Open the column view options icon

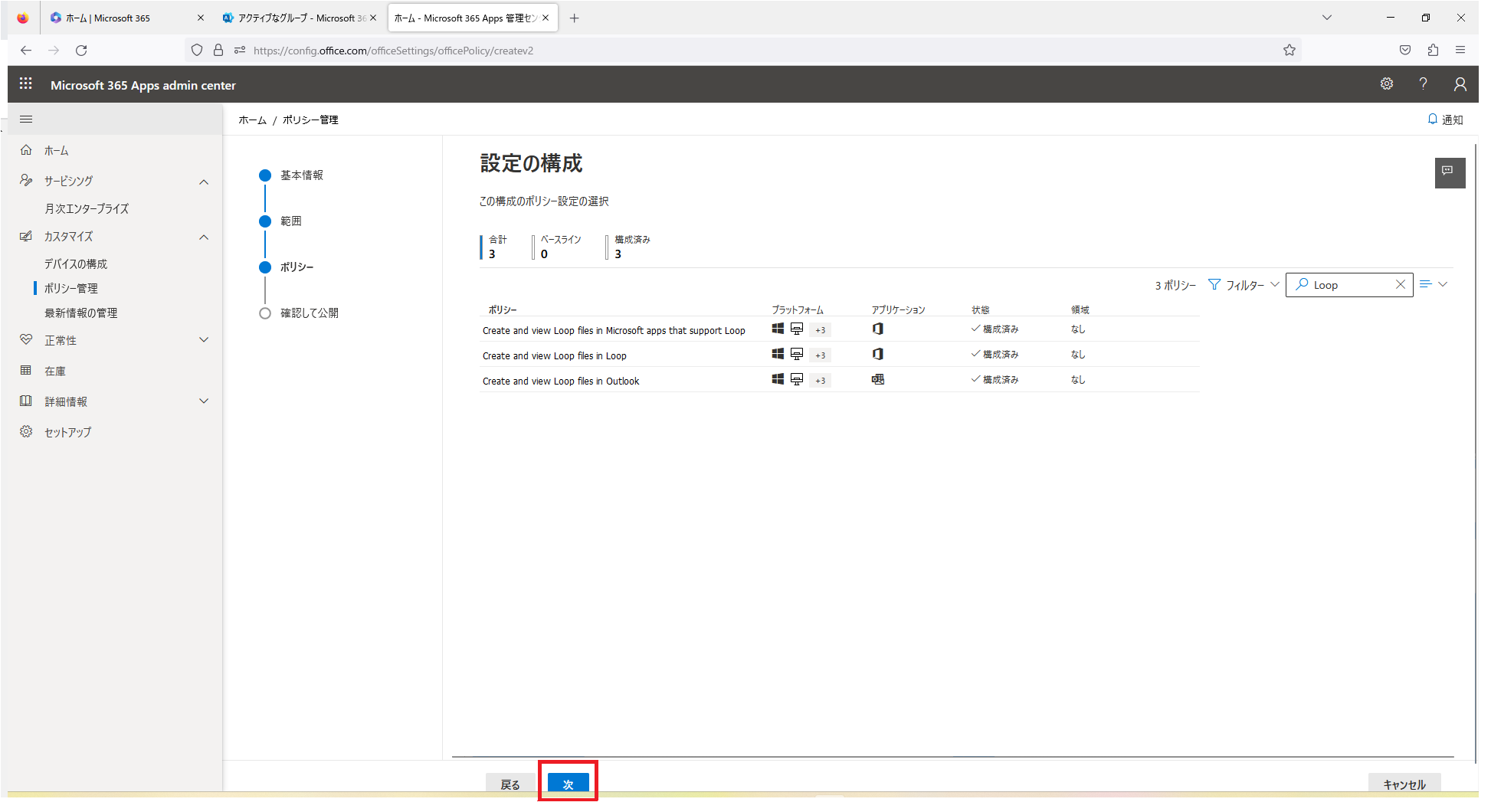pyautogui.click(x=1433, y=284)
